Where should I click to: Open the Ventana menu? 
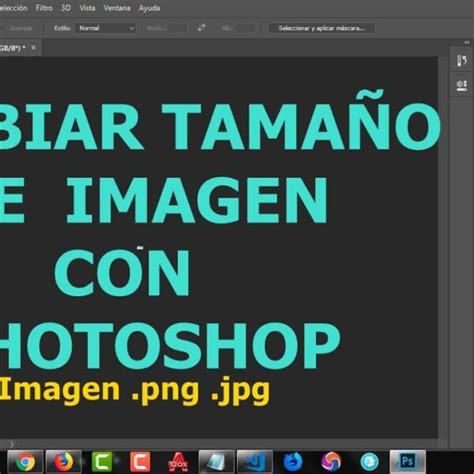(x=117, y=8)
